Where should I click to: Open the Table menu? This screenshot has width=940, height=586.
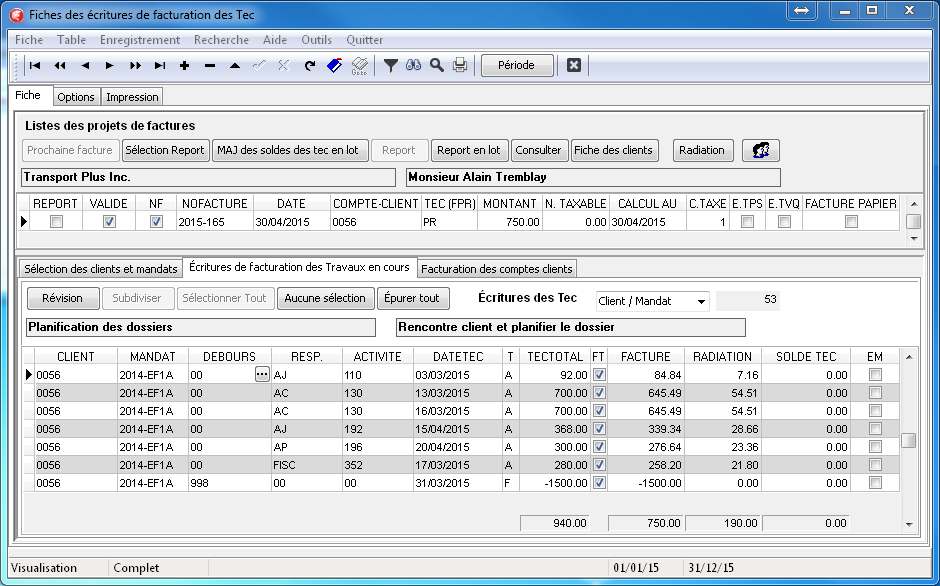click(x=71, y=40)
